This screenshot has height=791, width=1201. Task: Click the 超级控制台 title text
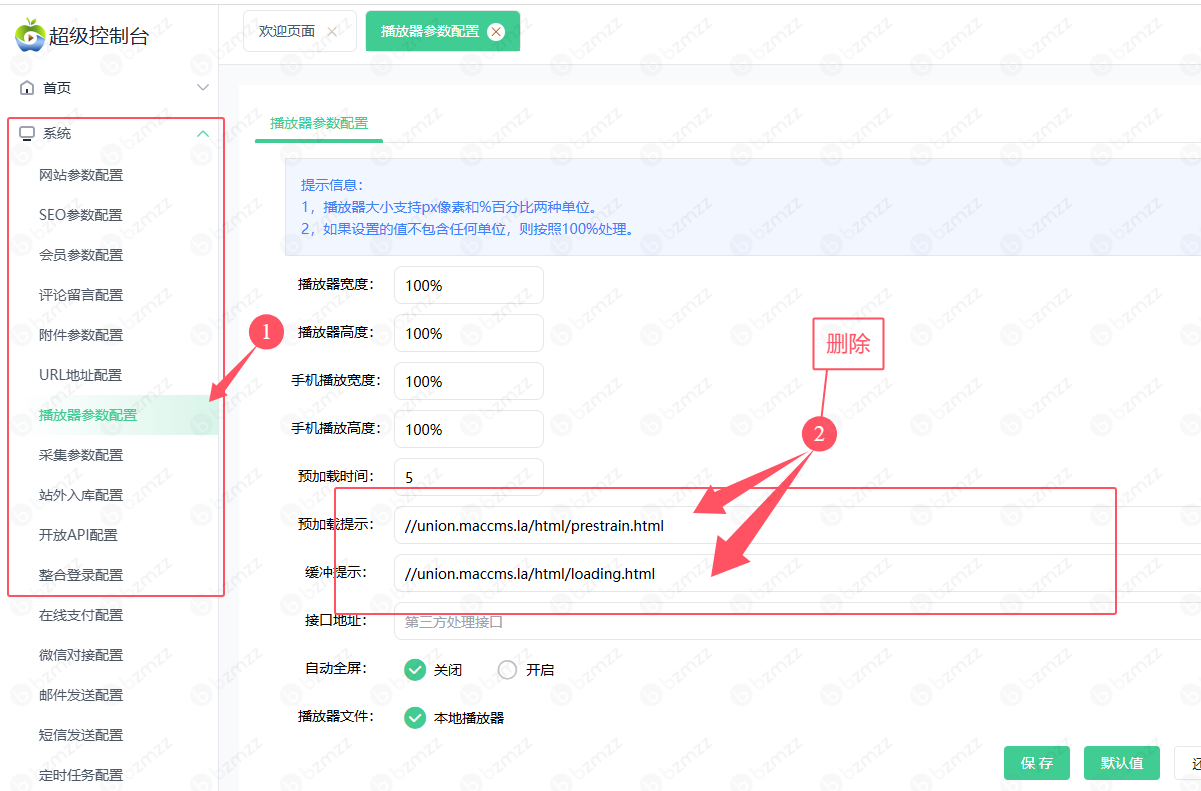point(99,36)
